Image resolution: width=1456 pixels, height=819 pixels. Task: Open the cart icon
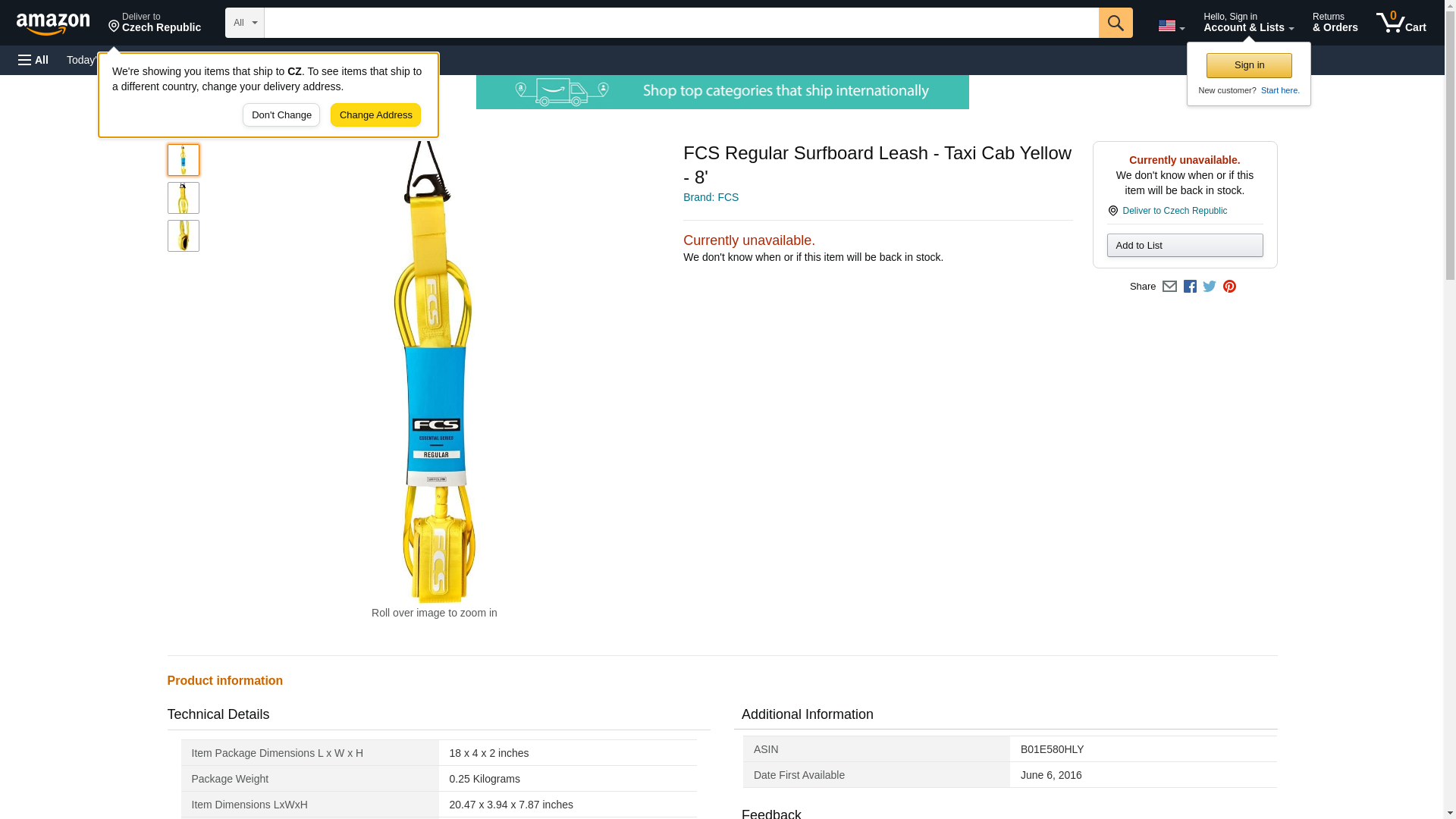tap(1401, 22)
